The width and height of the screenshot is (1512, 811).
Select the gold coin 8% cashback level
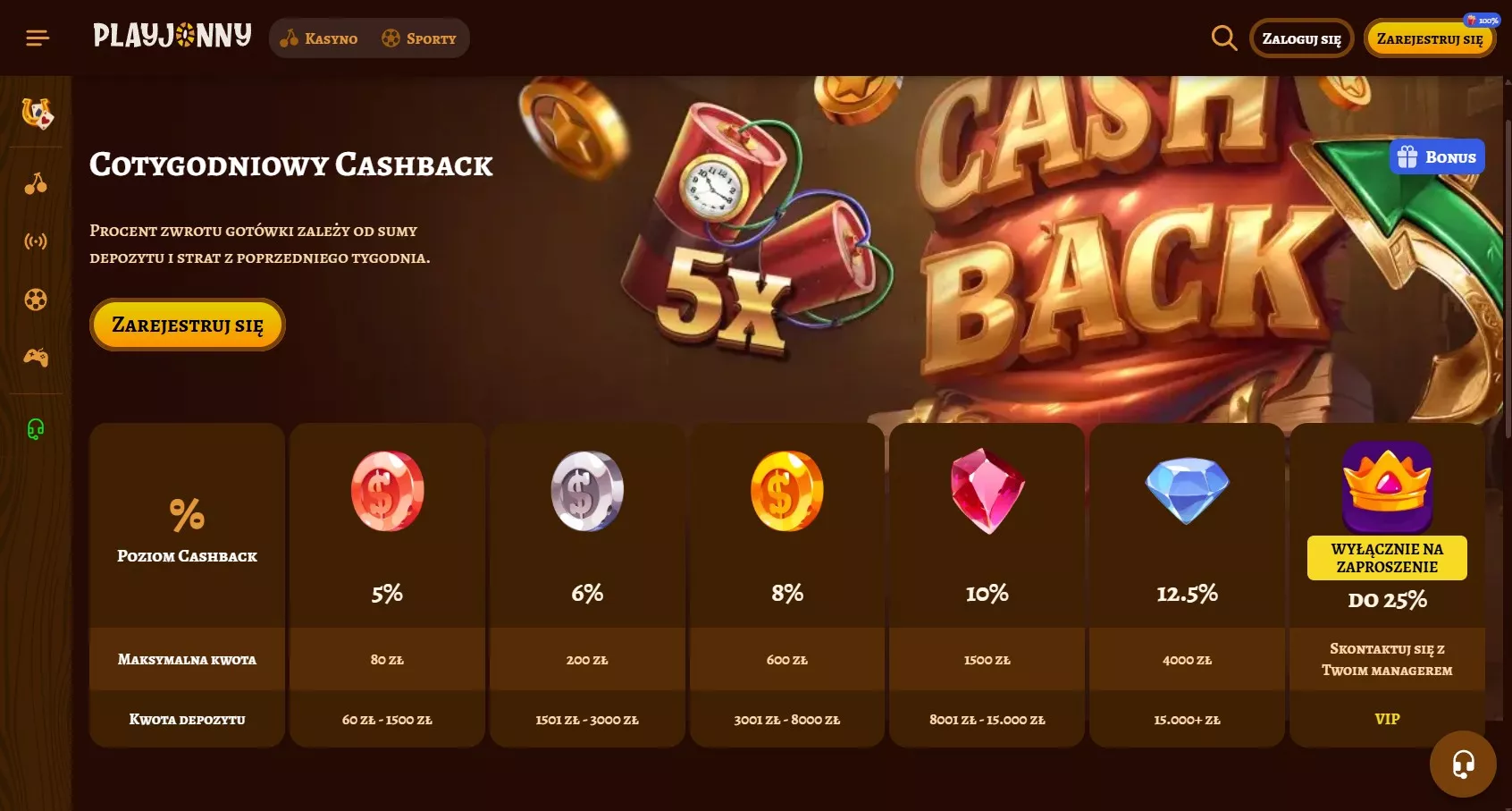coord(787,585)
